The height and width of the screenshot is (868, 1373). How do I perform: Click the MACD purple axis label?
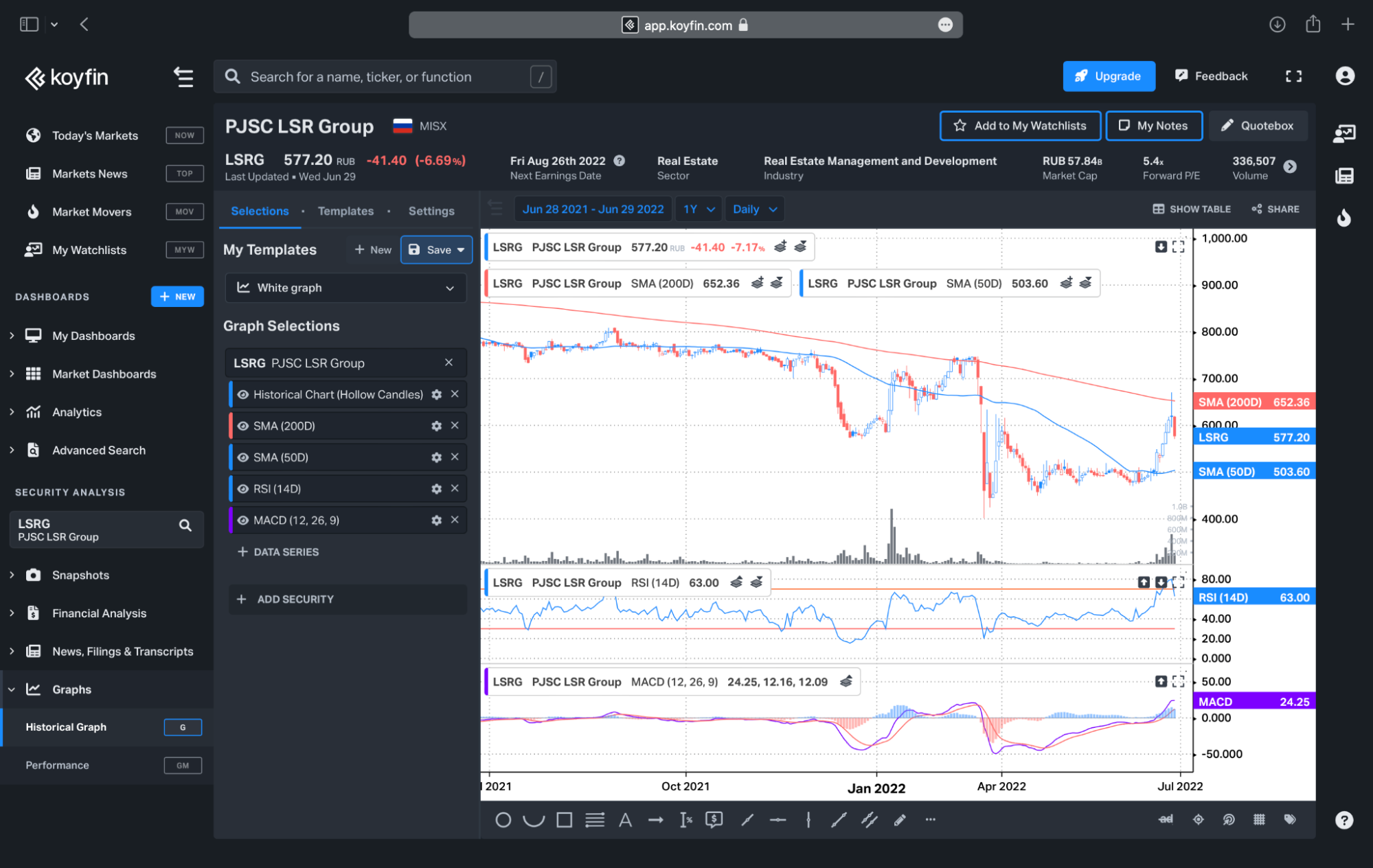pos(1254,701)
